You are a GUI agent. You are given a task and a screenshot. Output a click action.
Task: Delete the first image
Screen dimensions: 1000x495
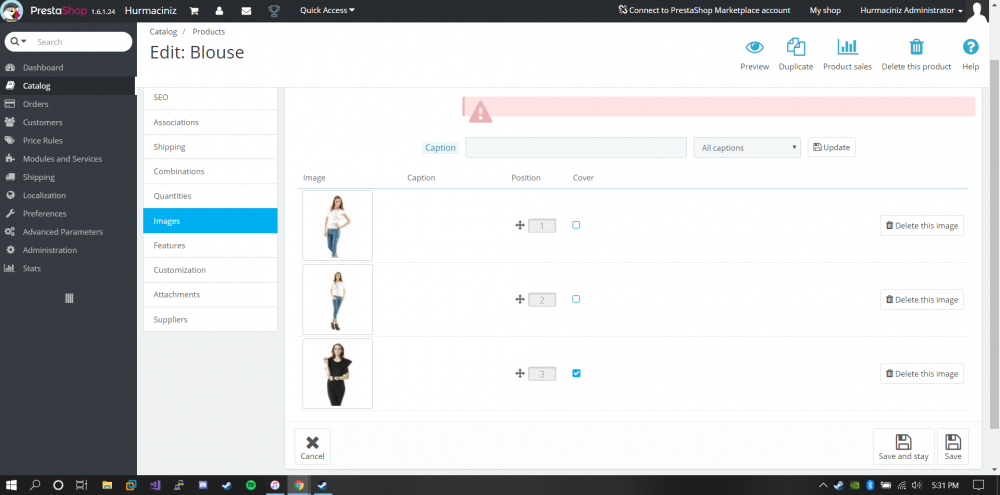pos(922,226)
